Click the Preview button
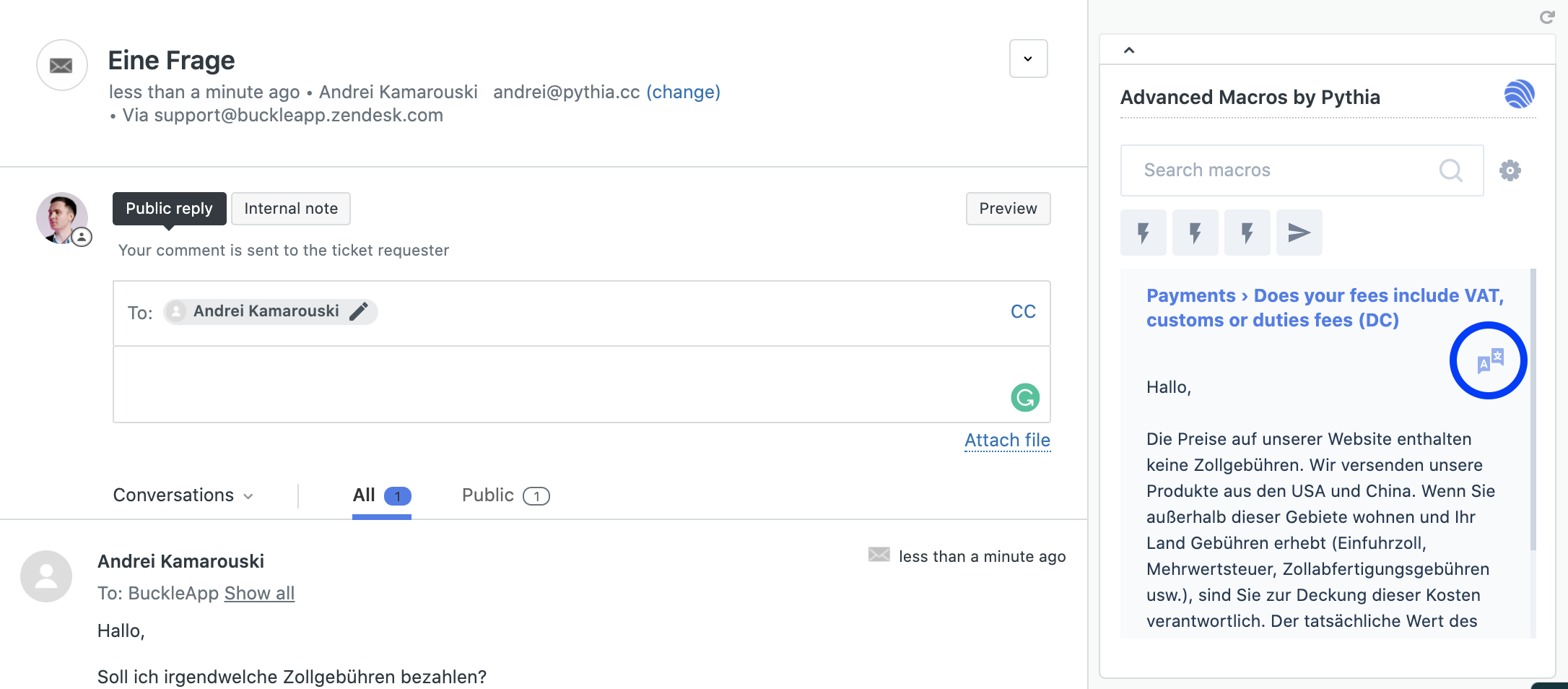 click(x=1008, y=209)
